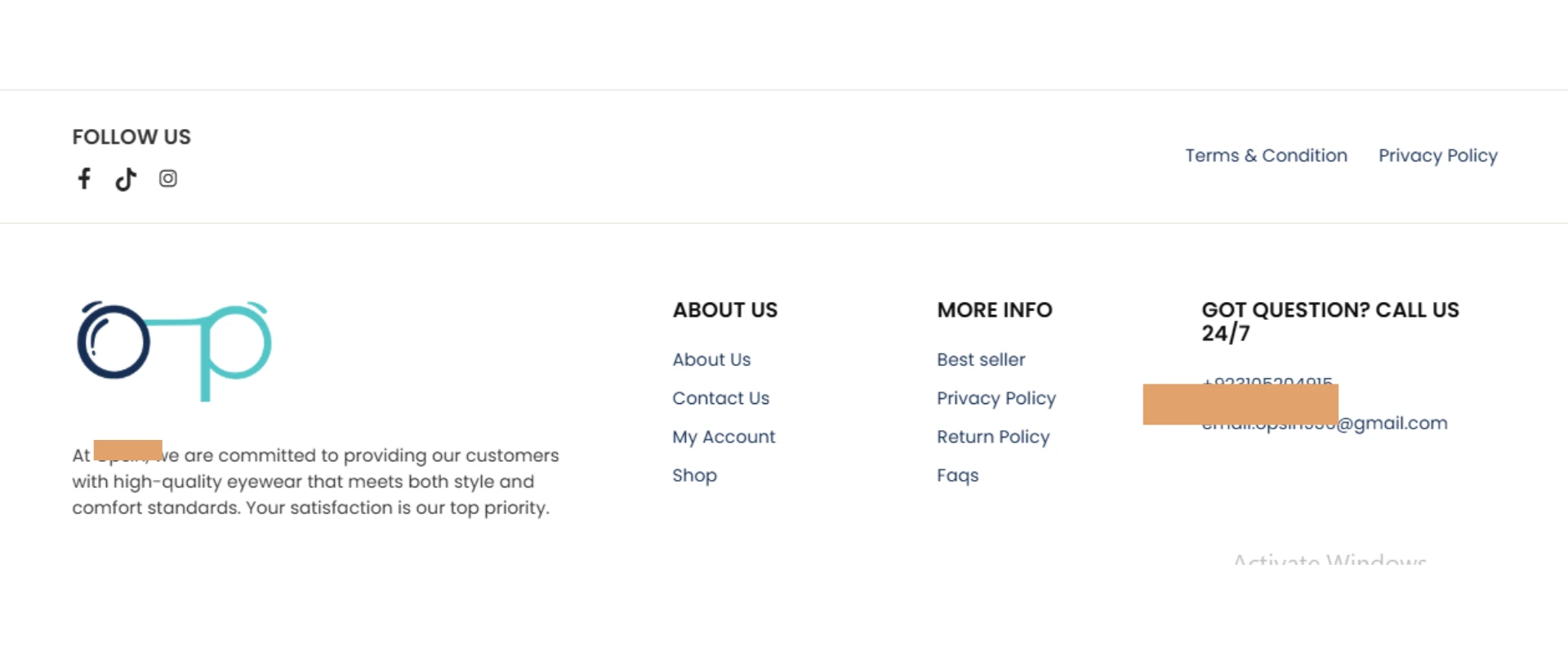This screenshot has width=1568, height=653.
Task: Click the eyeglasses brand logo
Action: pos(174,351)
